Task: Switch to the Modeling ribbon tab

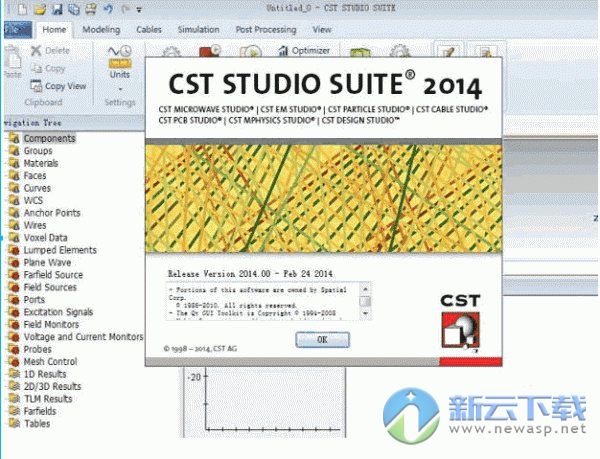Action: (101, 30)
